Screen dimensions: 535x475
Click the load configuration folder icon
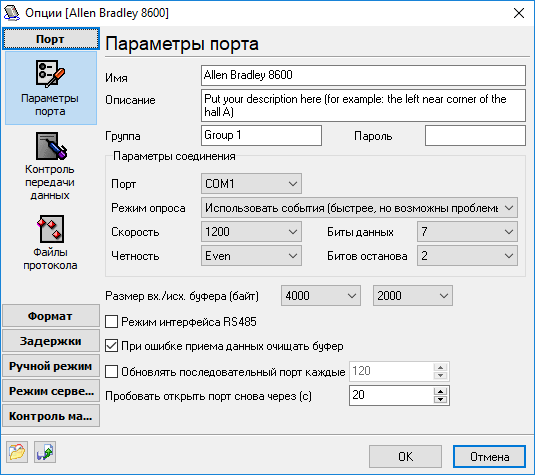17,452
